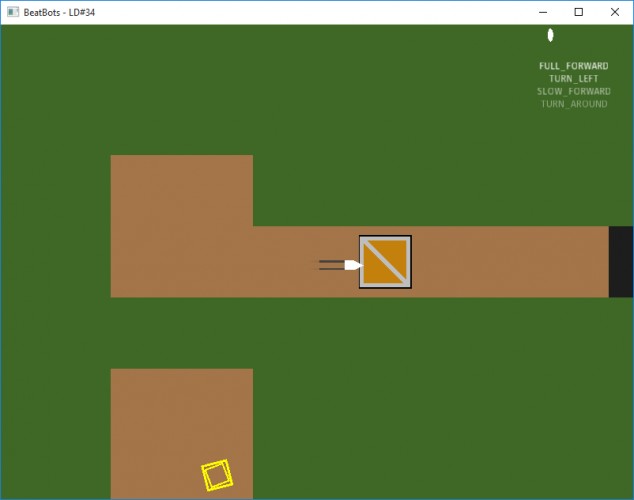Screen dimensions: 634x500
Task: Choose the SLOW_FORWARD queued command
Action: (x=573, y=91)
